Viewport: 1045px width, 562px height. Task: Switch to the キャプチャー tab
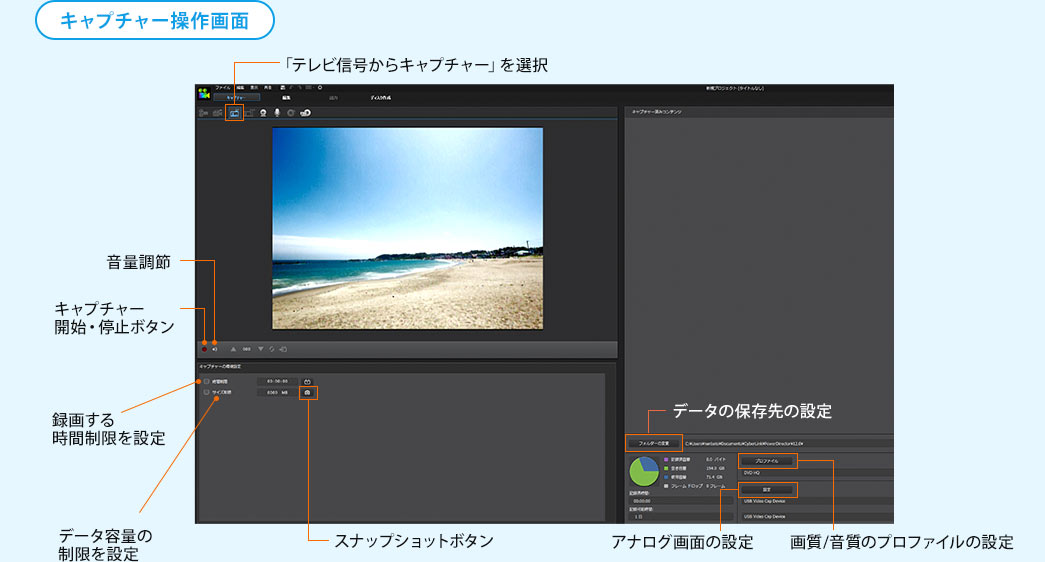click(234, 98)
